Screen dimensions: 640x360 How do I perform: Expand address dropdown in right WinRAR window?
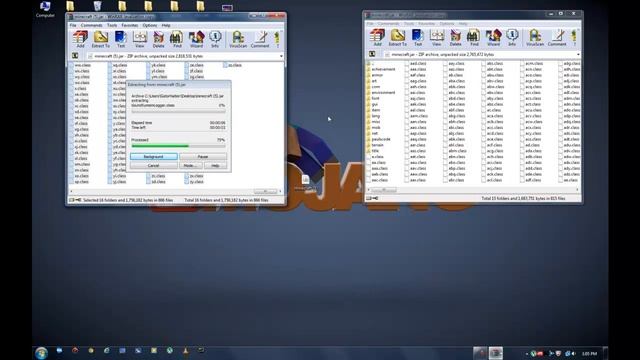(x=578, y=54)
